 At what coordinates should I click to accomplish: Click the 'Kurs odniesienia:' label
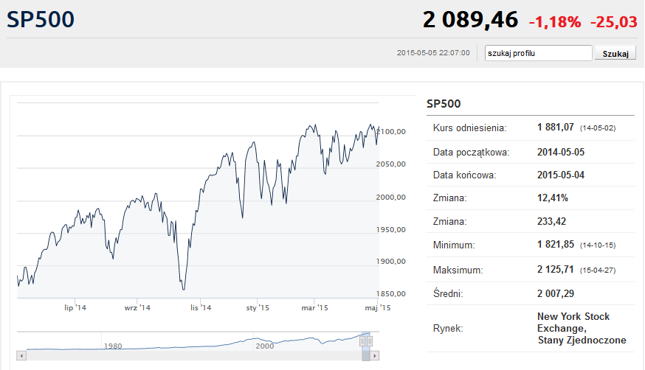pos(470,128)
